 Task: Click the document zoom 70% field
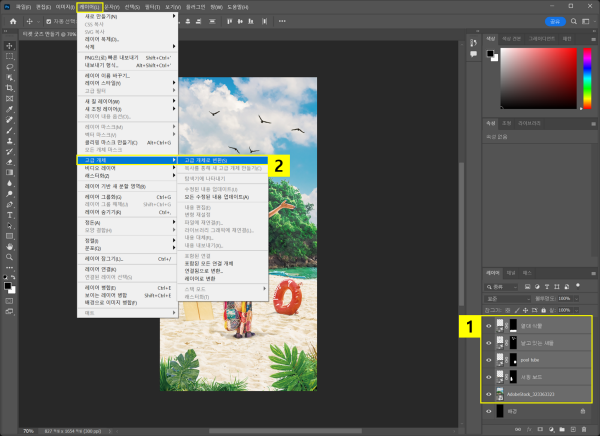[x=28, y=431]
